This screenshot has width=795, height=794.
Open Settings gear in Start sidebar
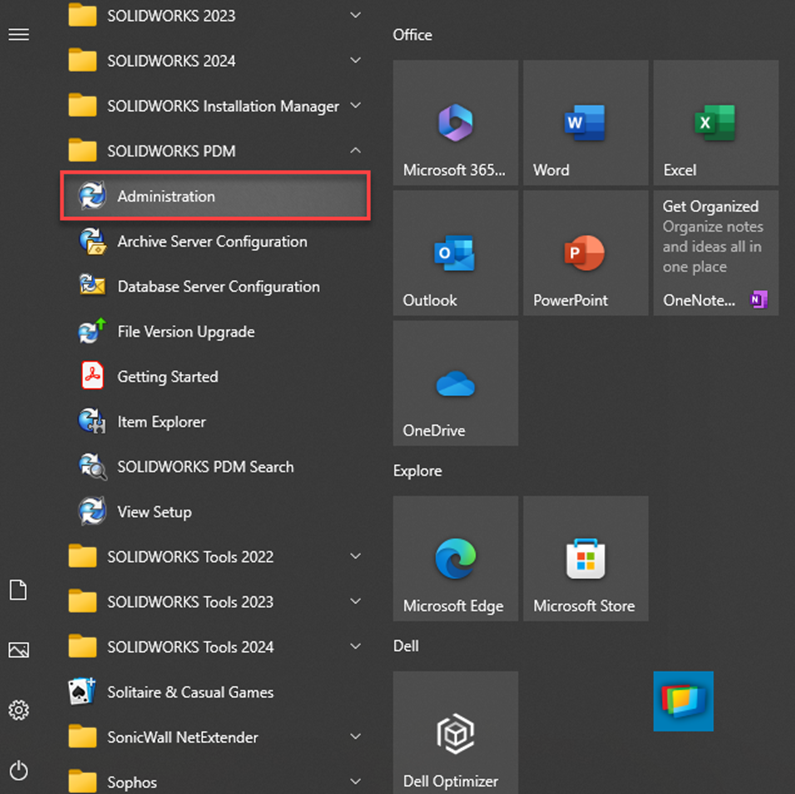(19, 710)
